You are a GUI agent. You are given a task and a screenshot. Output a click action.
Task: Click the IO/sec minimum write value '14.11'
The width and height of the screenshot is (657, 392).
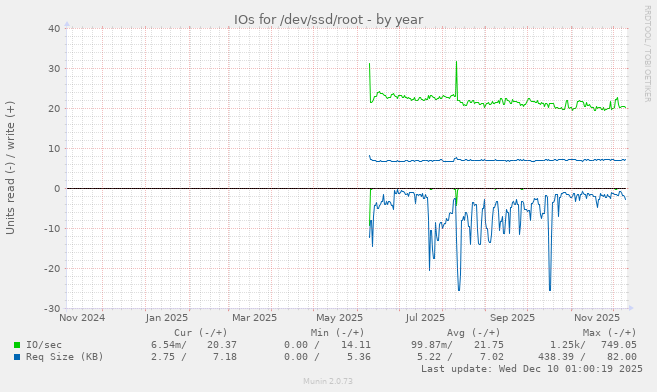click(356, 345)
